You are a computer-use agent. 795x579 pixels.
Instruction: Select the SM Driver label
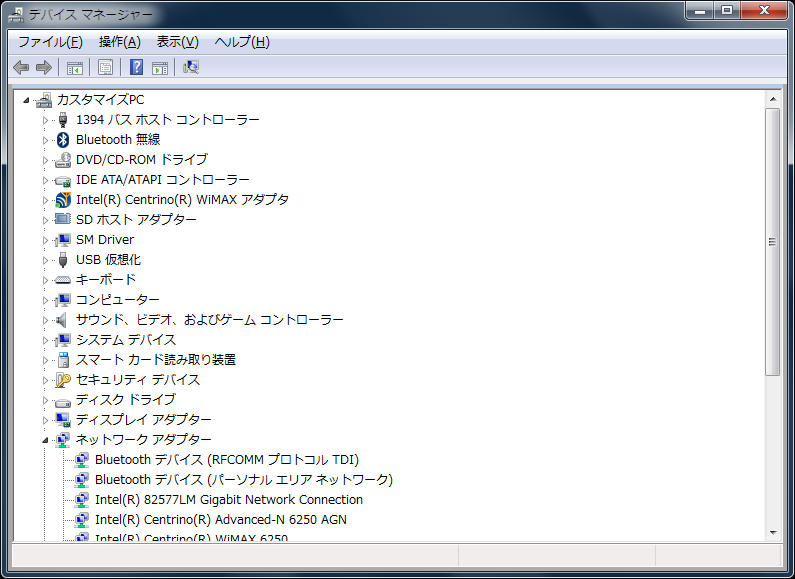[105, 240]
